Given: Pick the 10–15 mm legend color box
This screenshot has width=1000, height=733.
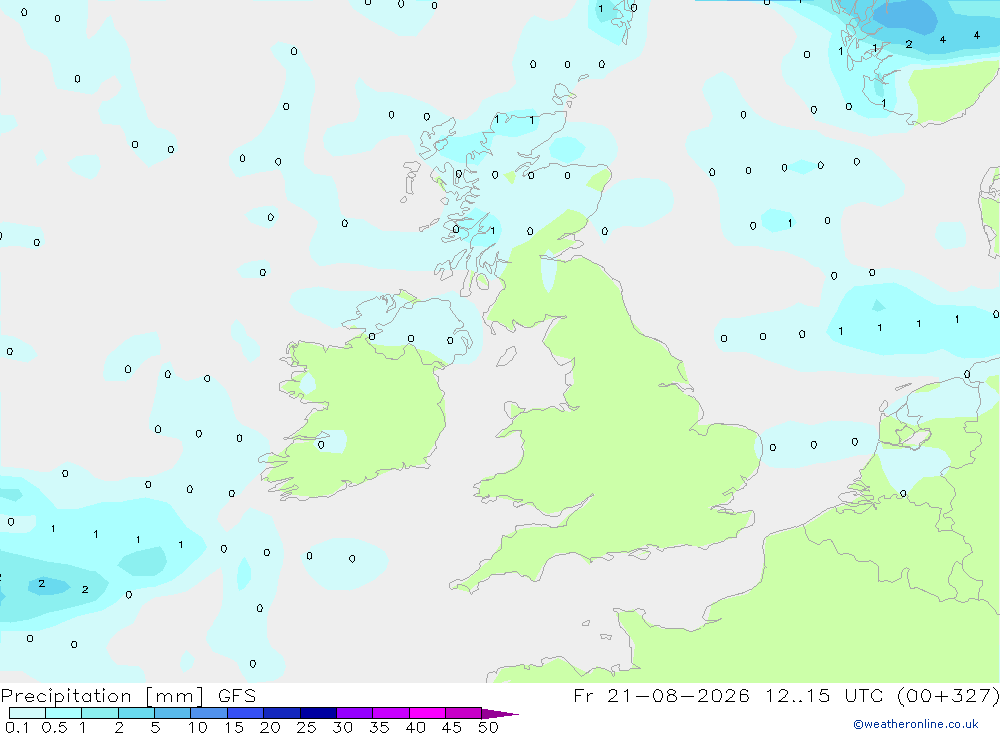Looking at the screenshot, I should tap(209, 713).
